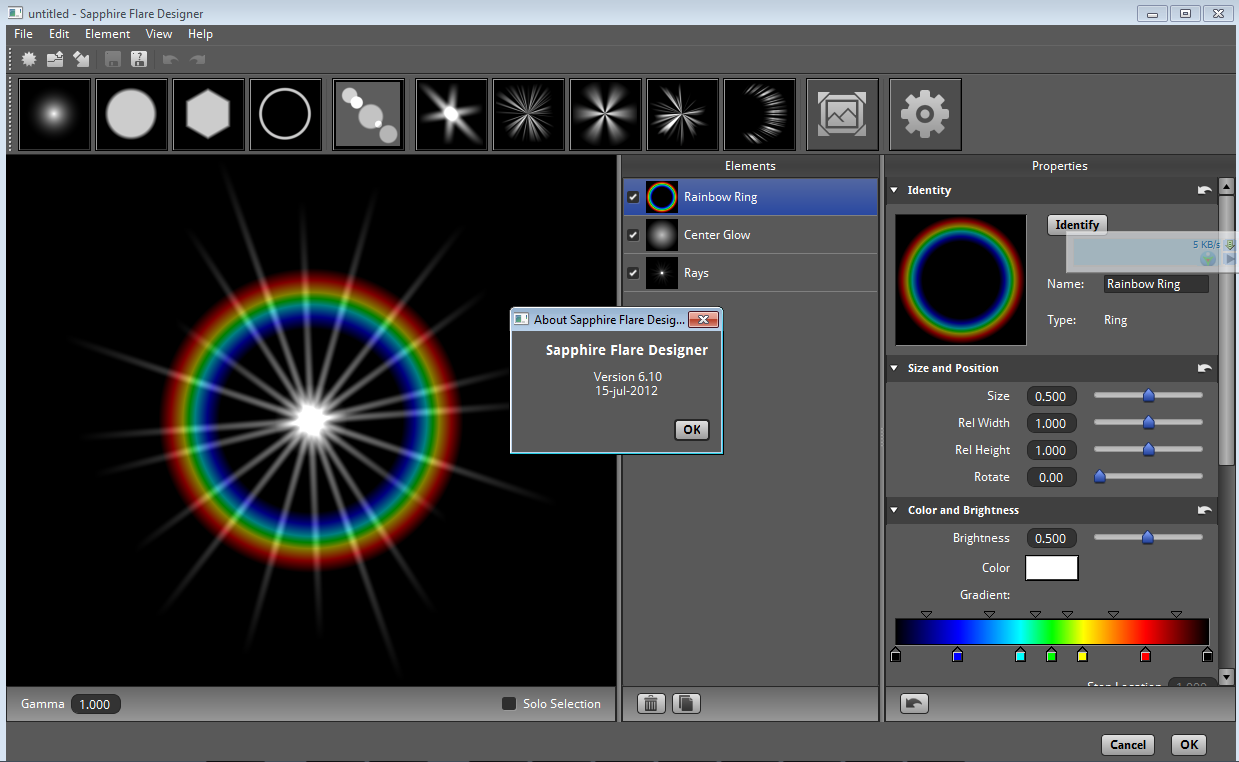Delete selected element with trash icon

point(651,704)
